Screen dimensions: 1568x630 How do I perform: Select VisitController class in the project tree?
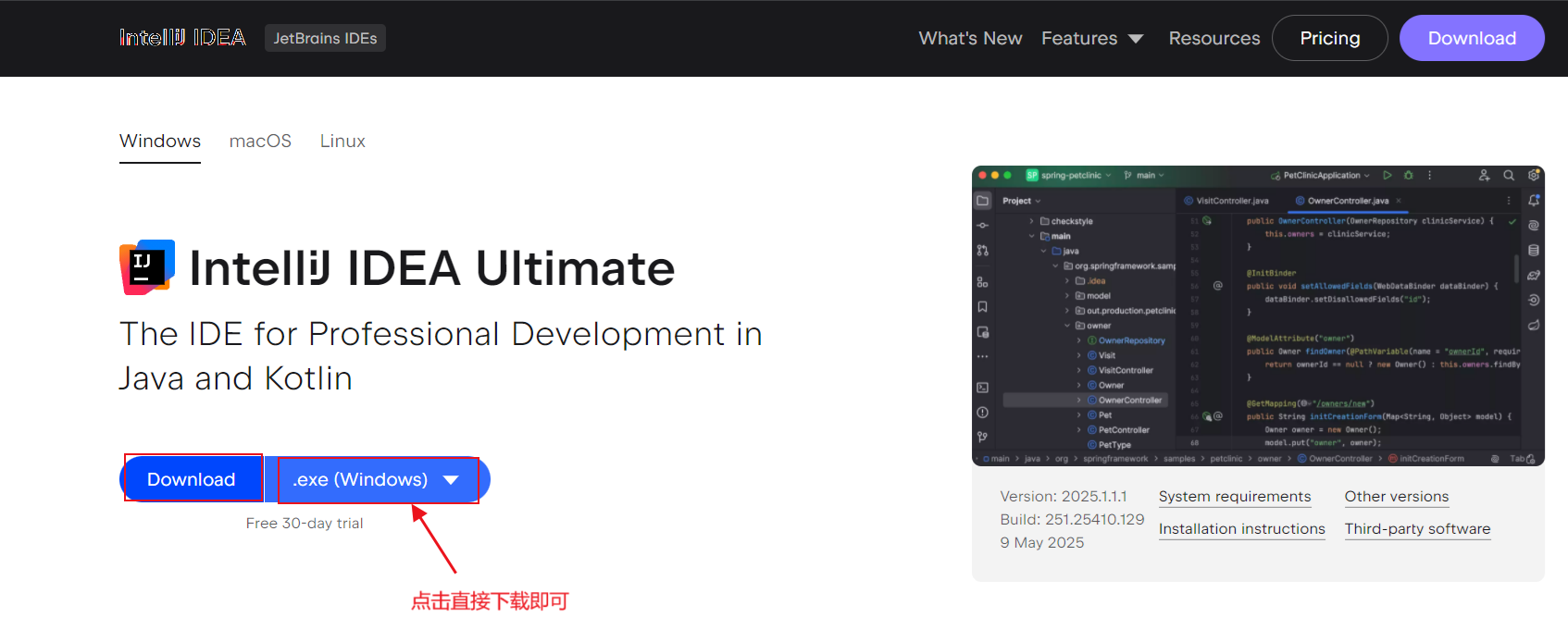click(1120, 370)
